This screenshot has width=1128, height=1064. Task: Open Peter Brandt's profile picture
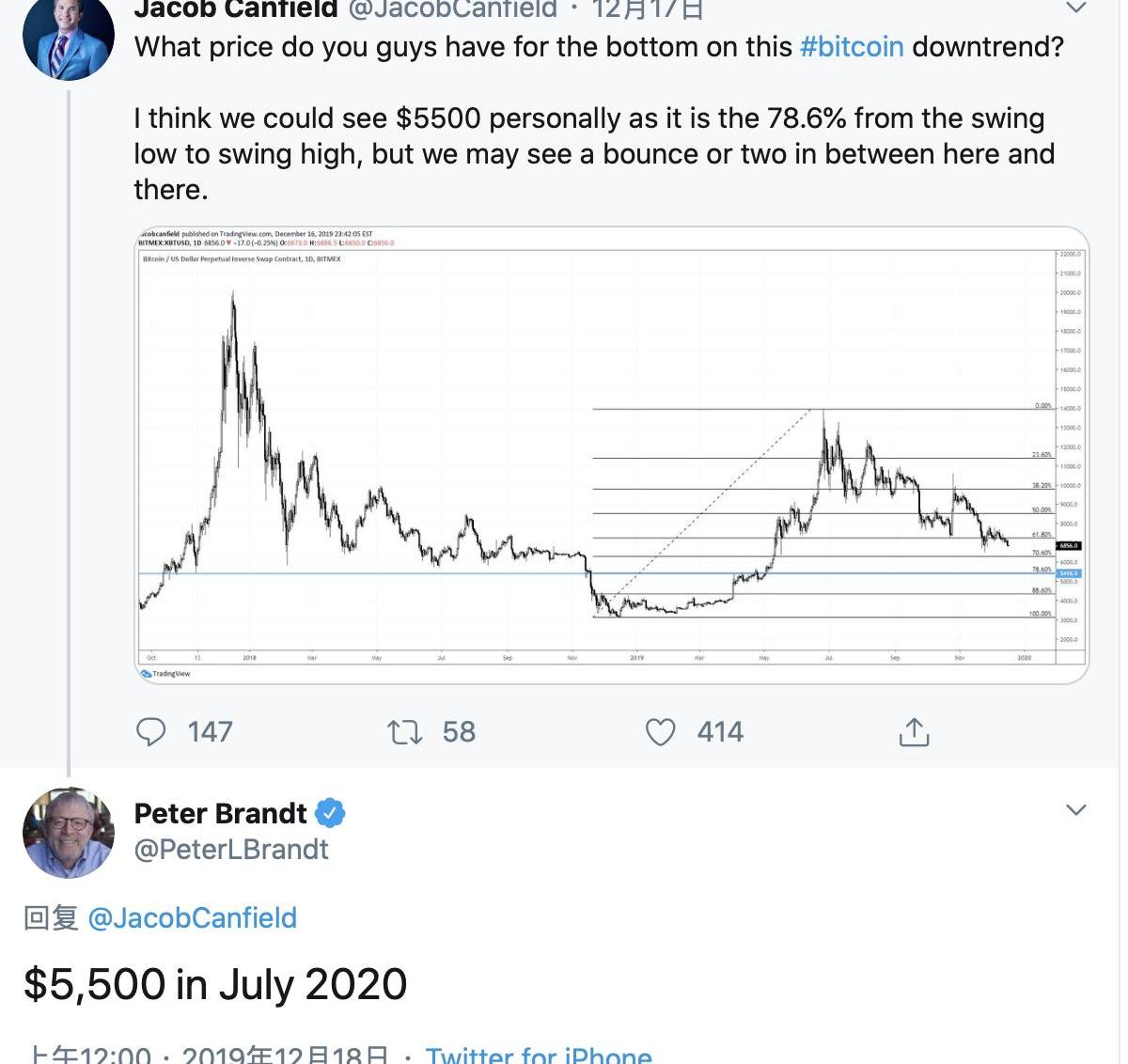pos(68,833)
